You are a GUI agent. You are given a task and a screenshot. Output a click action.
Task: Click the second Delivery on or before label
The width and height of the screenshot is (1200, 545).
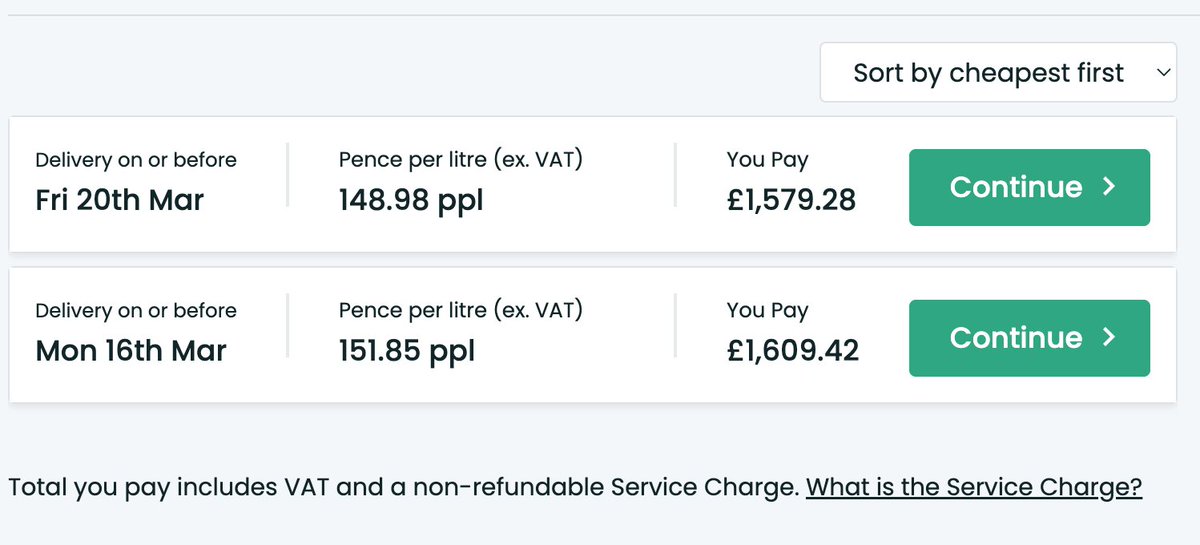pyautogui.click(x=136, y=311)
